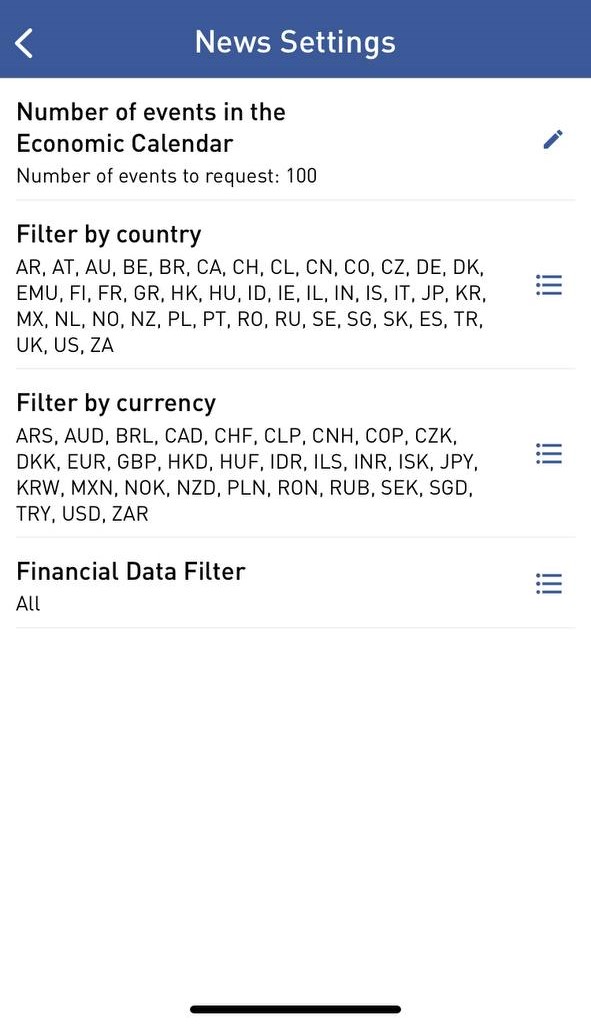This screenshot has width=591, height=1026.
Task: Tap the currency line beginning with KRW
Action: (245, 488)
